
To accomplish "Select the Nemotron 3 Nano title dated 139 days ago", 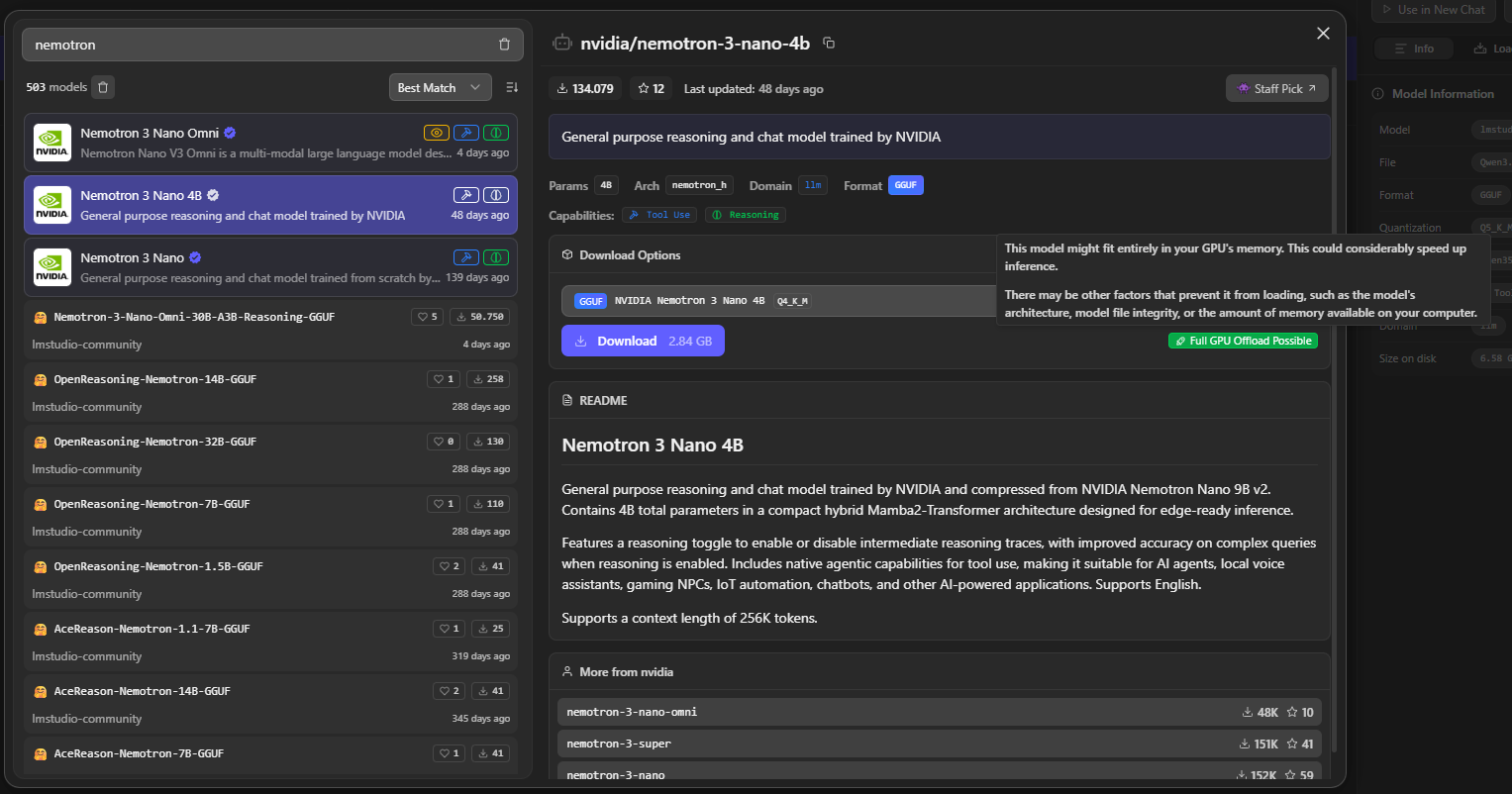I will point(133,257).
